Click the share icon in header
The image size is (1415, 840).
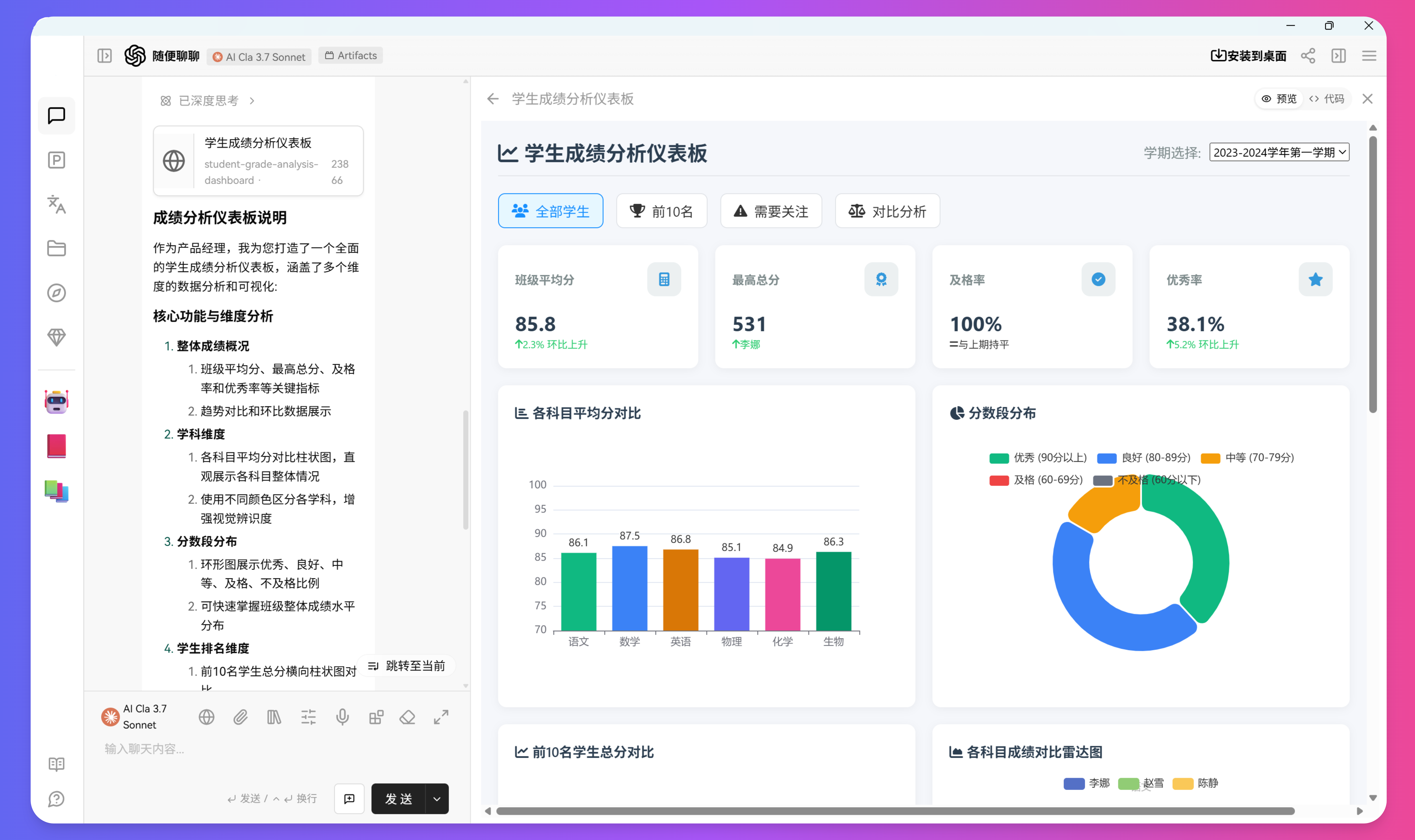1308,55
